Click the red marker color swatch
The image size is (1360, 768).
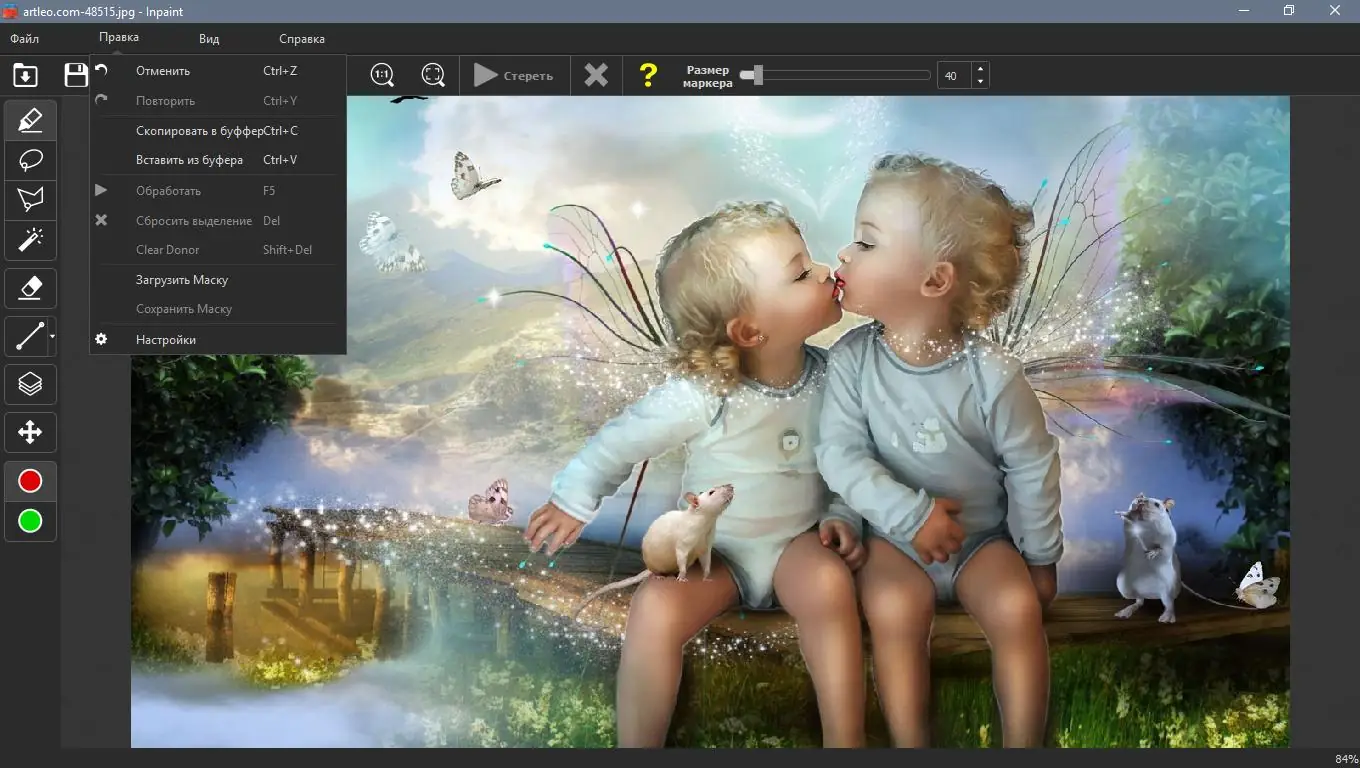30,480
